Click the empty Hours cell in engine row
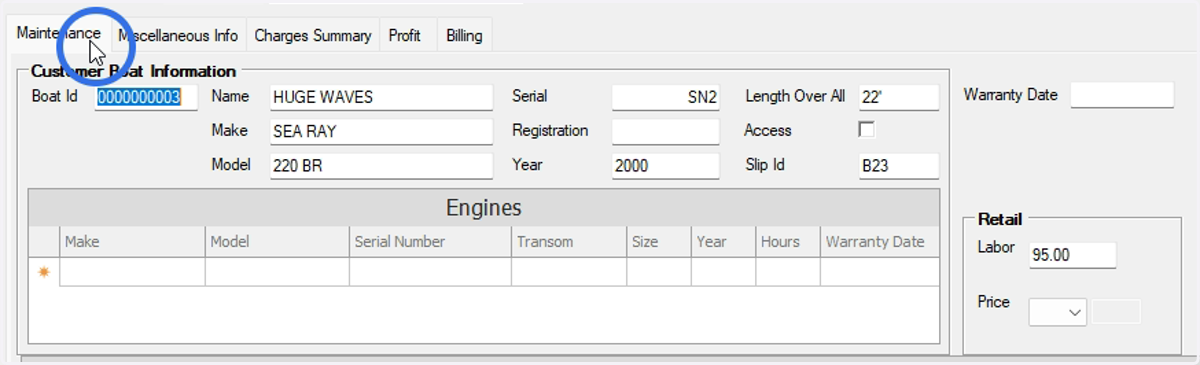This screenshot has width=1200, height=365. pos(788,272)
